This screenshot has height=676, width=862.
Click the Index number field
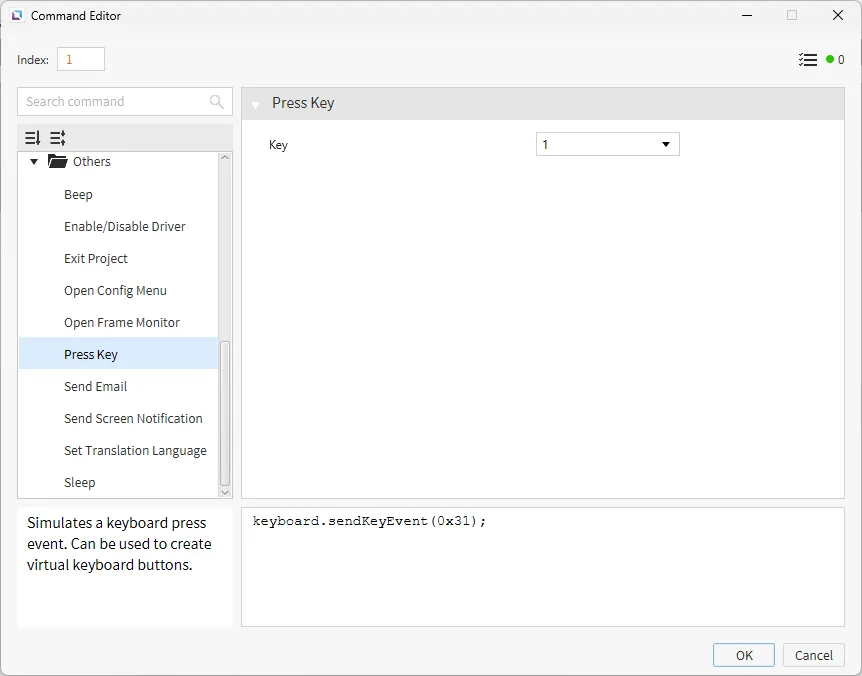[x=80, y=60]
